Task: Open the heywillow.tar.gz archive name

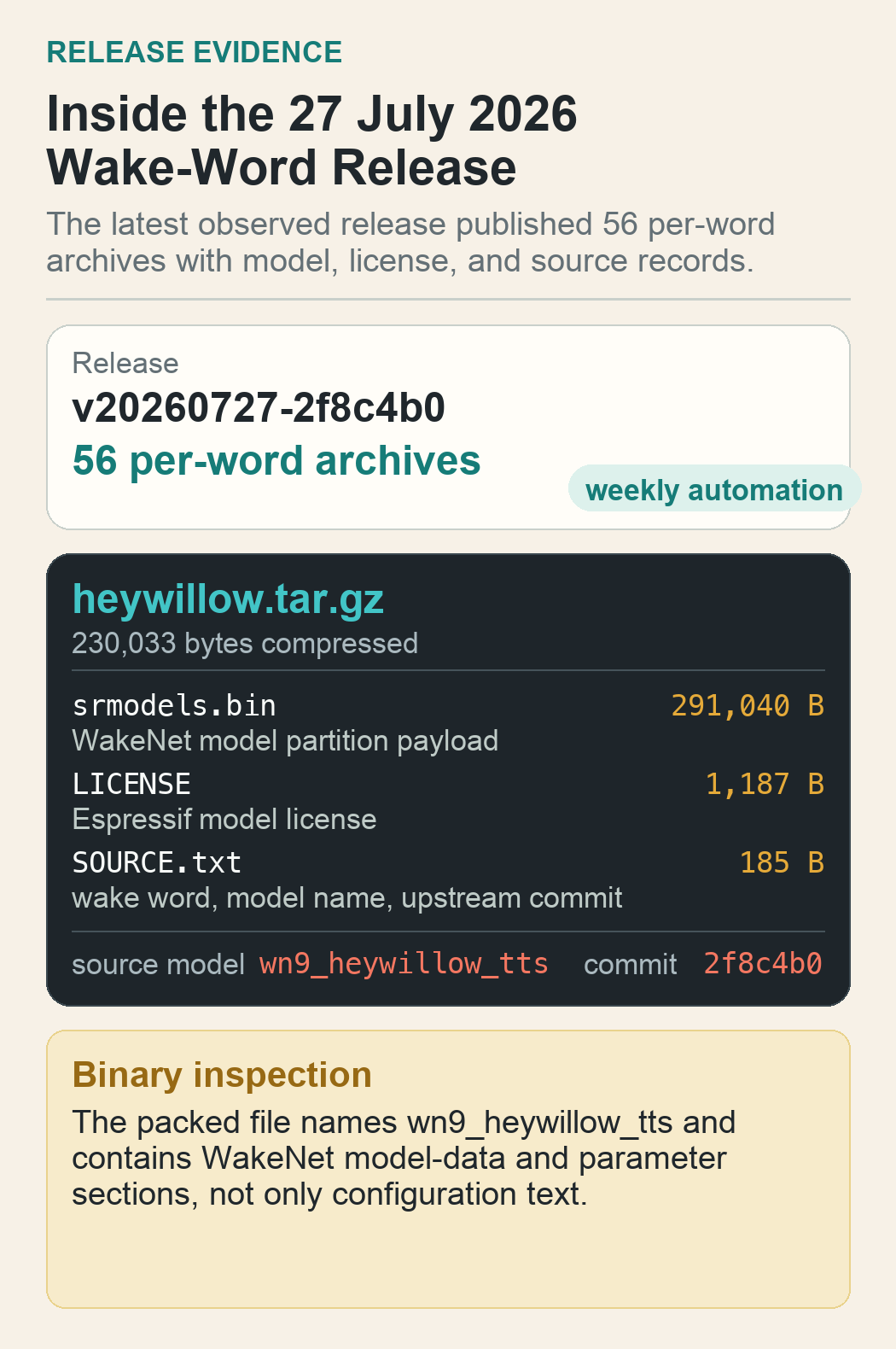Action: (228, 599)
